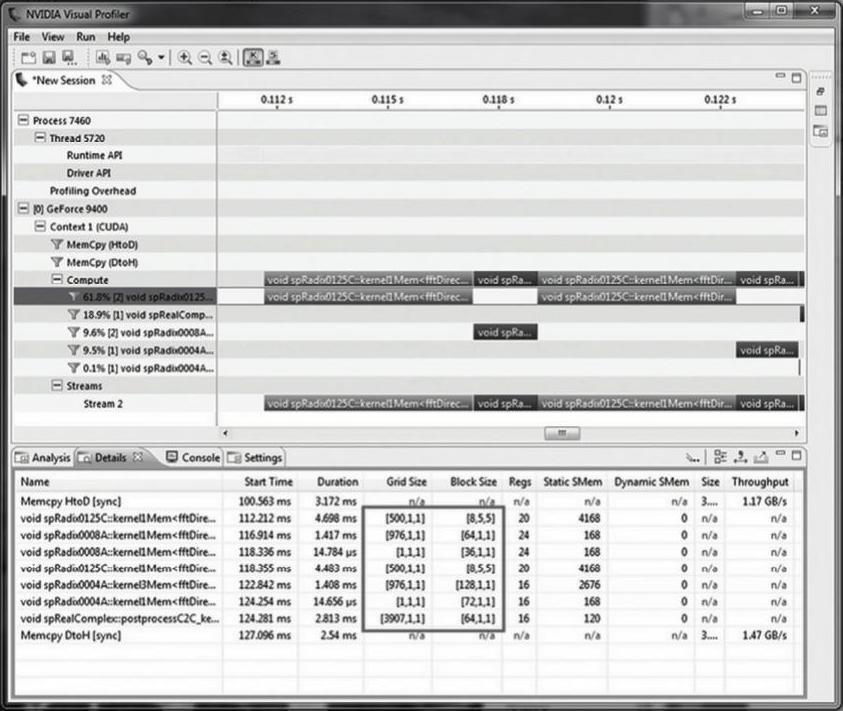Collapse the Streams tree node
The image size is (843, 711).
coord(57,385)
